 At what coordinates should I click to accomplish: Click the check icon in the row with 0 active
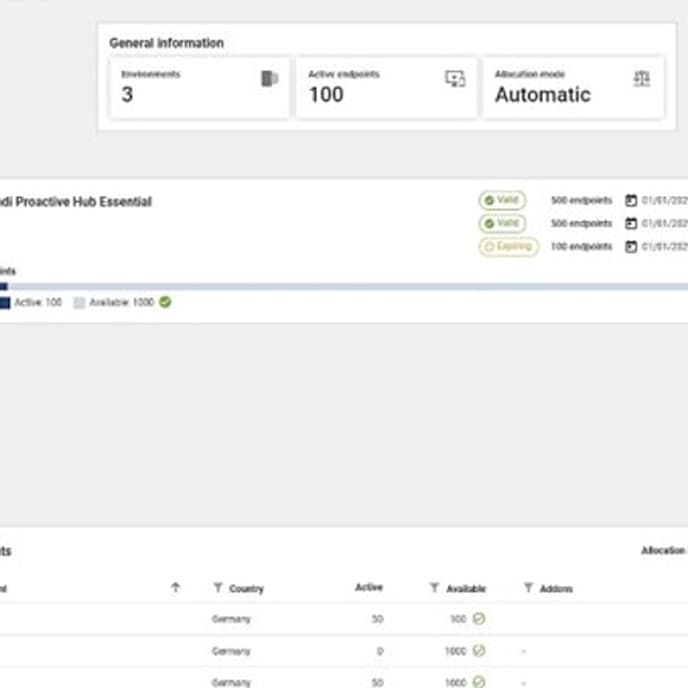[479, 651]
